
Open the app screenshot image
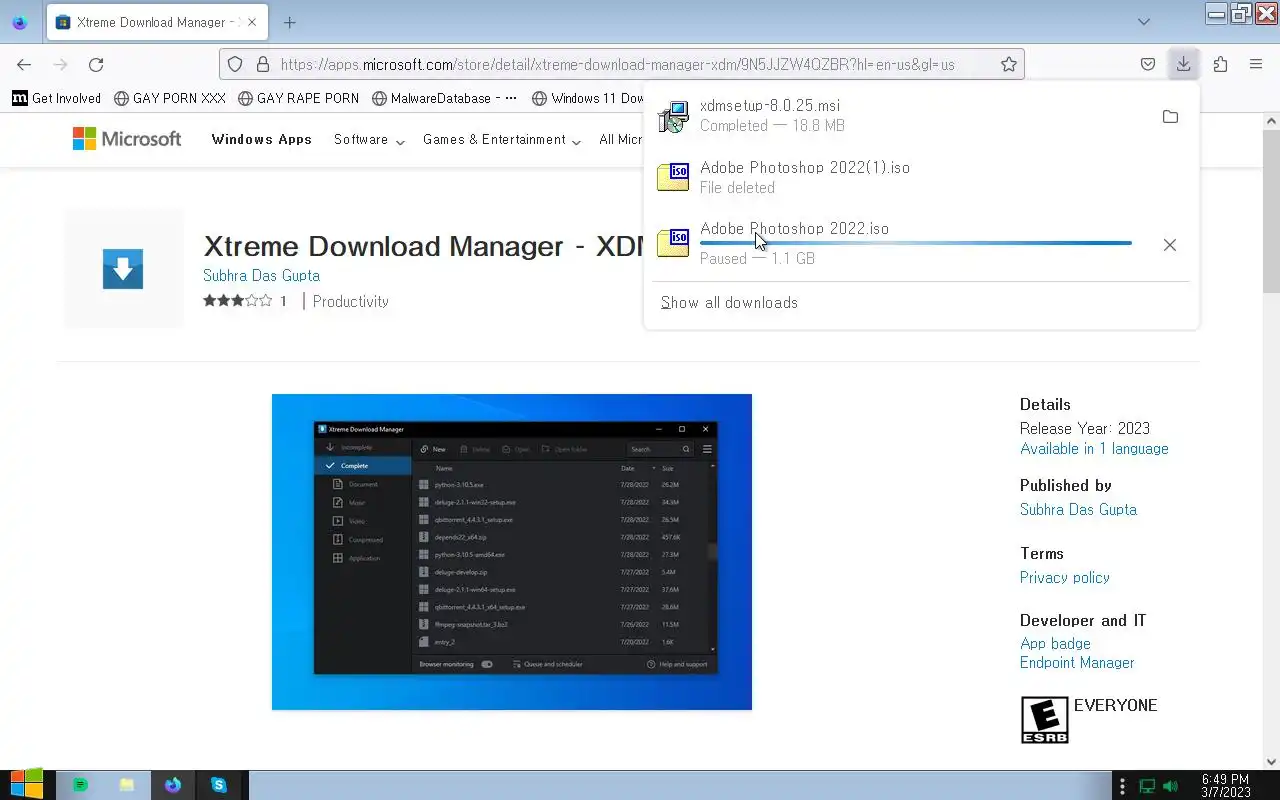point(512,552)
